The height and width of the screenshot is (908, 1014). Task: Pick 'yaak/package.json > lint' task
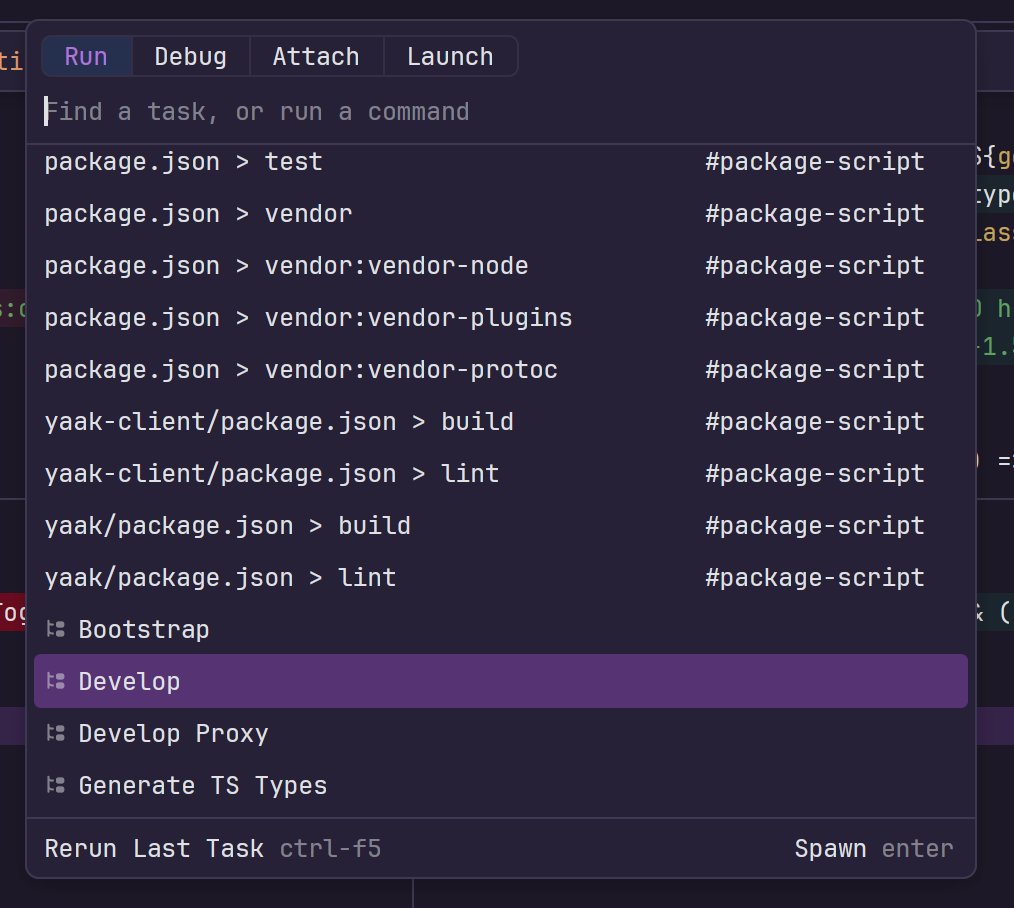pyautogui.click(x=501, y=578)
